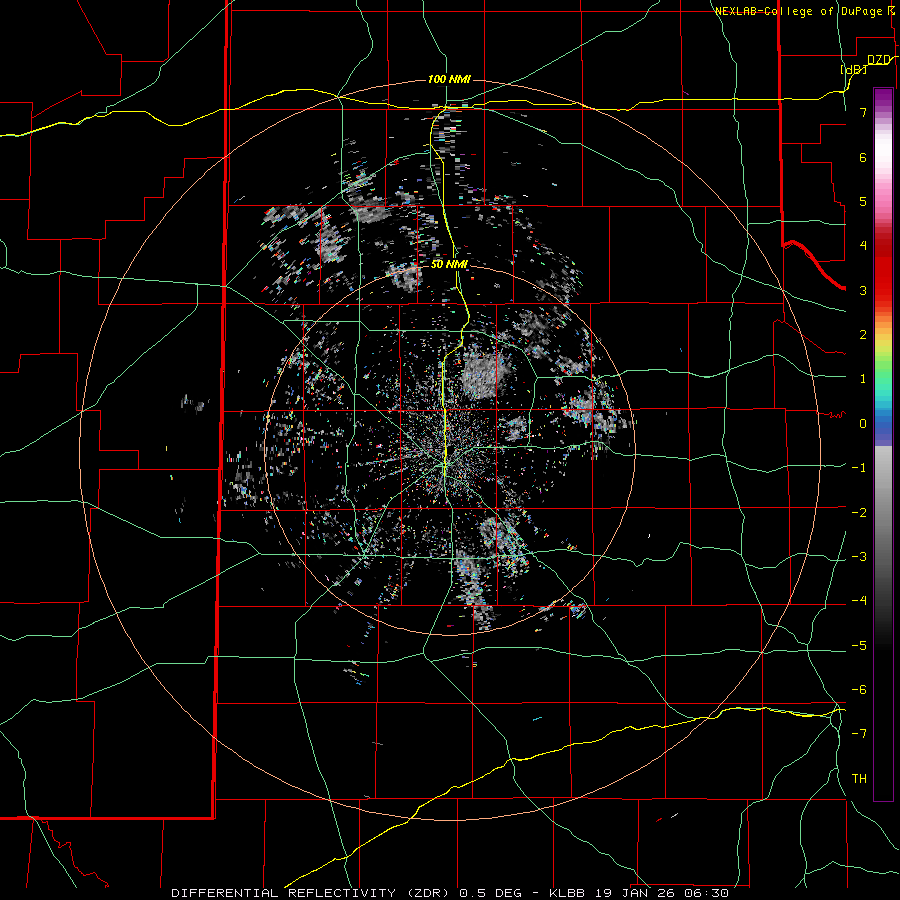
Task: Click the [dB] units label
Action: (x=854, y=69)
